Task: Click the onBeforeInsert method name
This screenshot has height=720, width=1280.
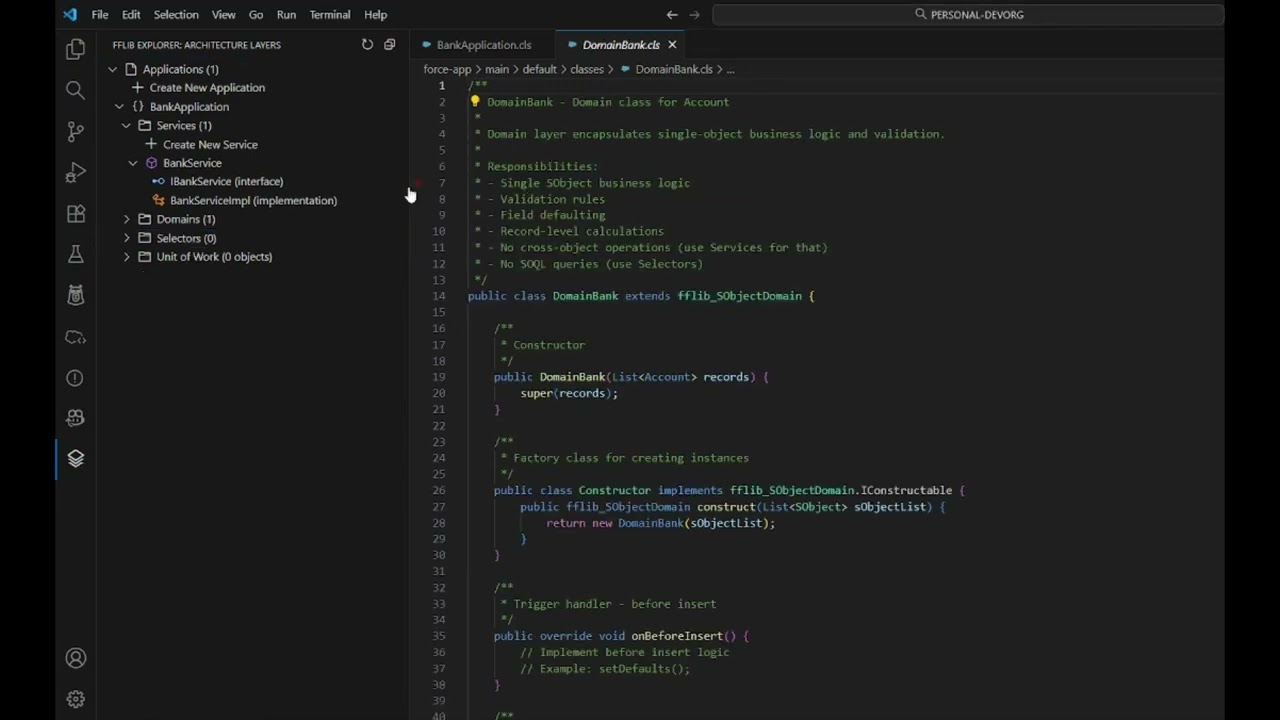Action: (676, 636)
